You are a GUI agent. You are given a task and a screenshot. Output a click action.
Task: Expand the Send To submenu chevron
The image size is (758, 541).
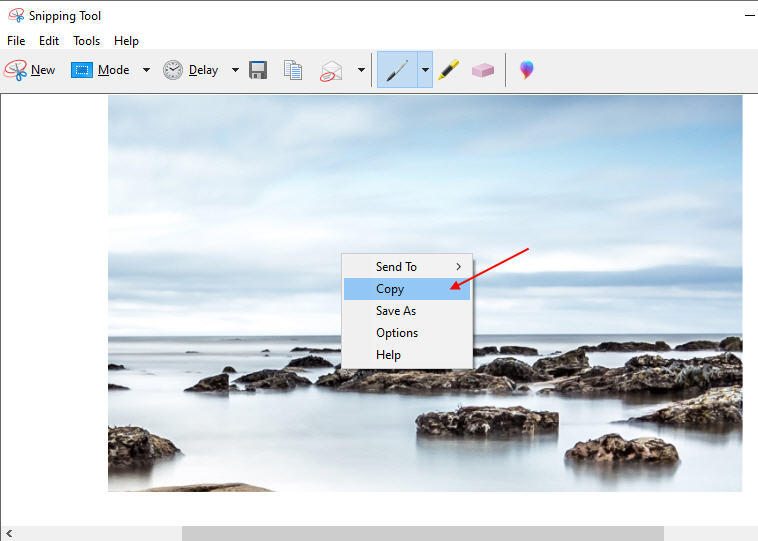click(x=458, y=267)
